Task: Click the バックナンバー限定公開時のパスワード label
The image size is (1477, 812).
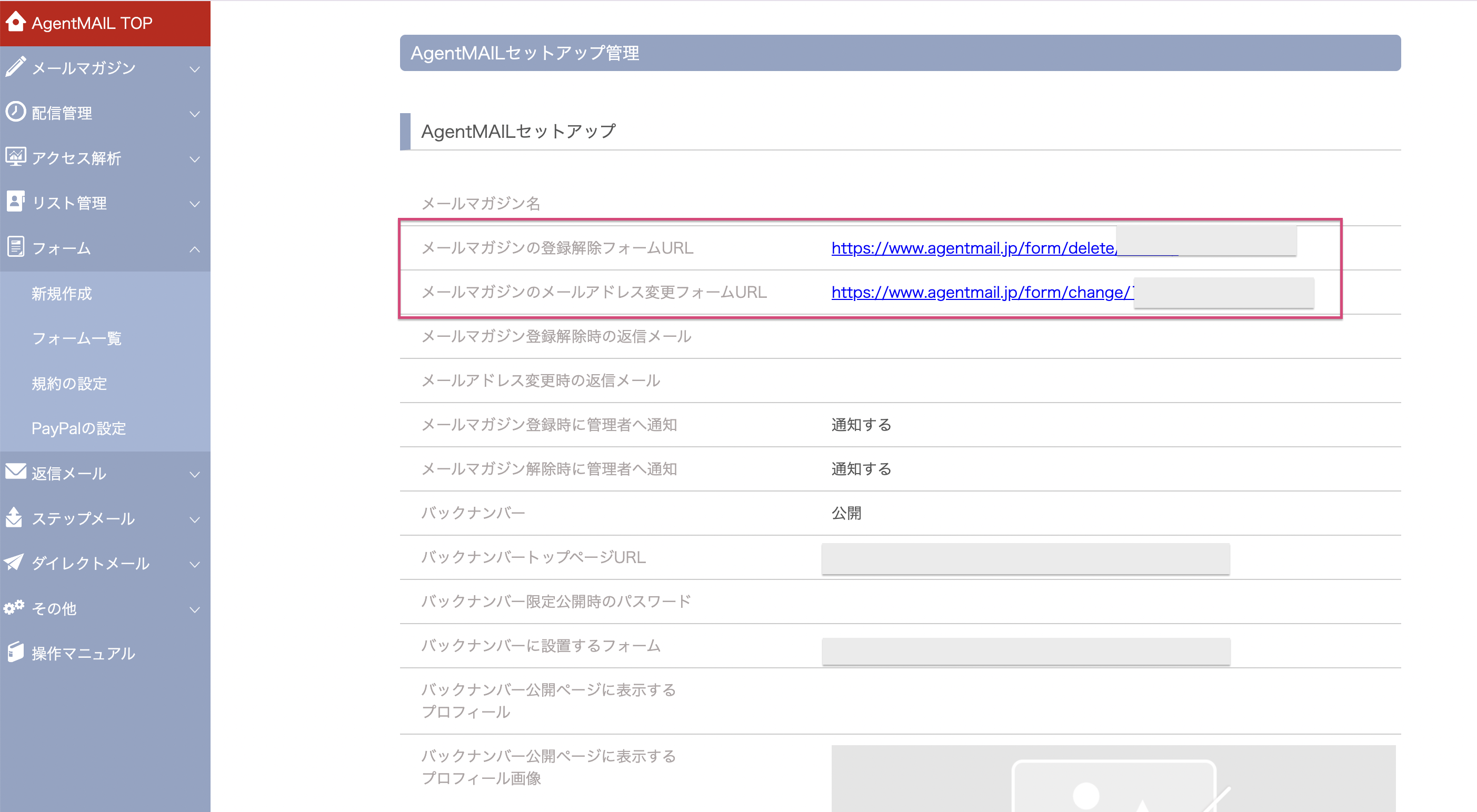Action: pos(556,601)
